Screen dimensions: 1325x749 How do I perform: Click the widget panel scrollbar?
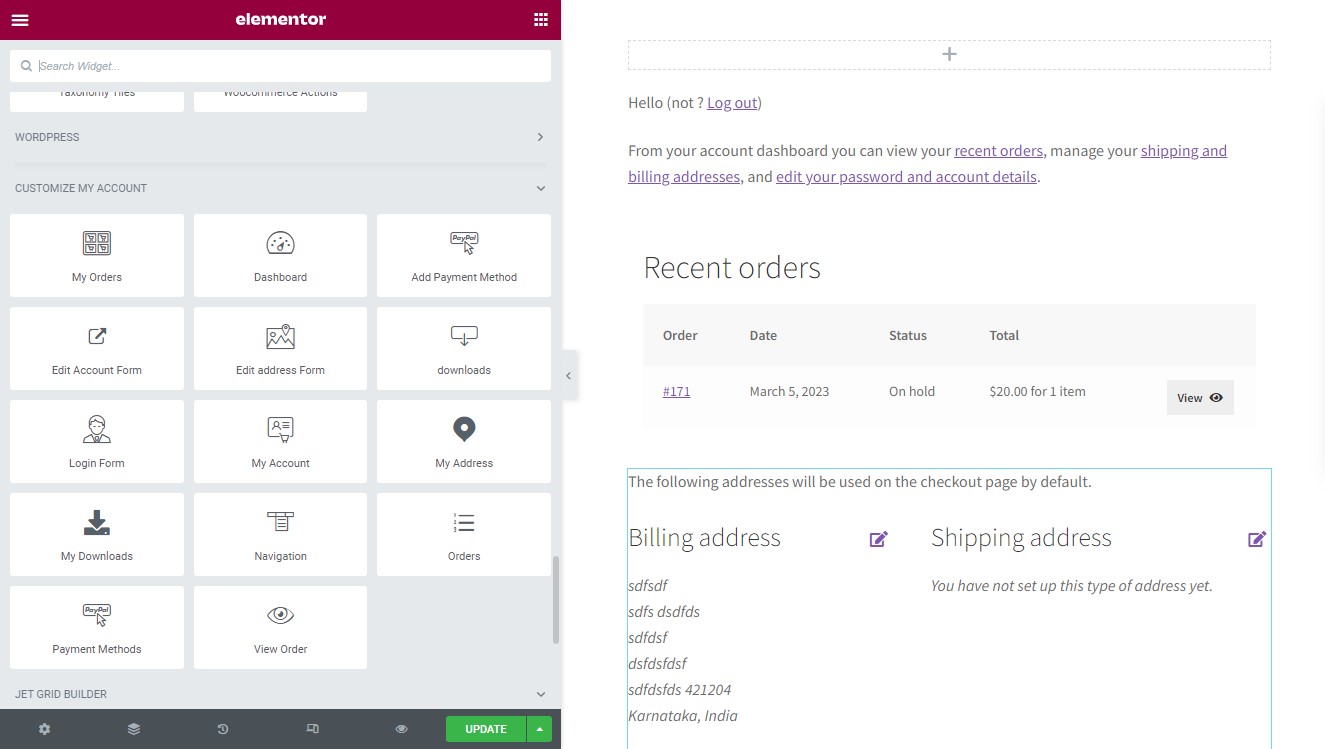pyautogui.click(x=556, y=600)
